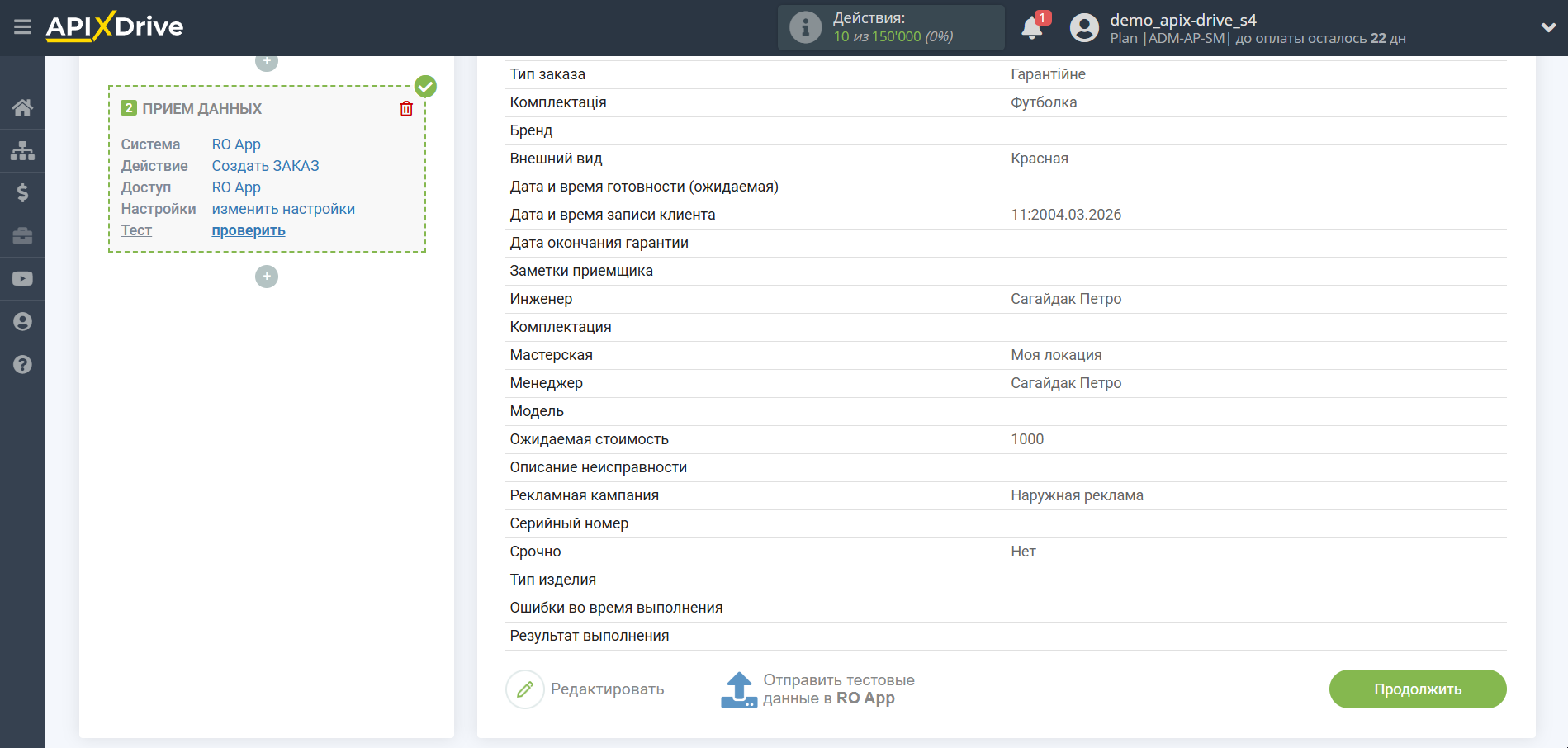The width and height of the screenshot is (1568, 748).
Task: Open the hamburger menu at top left
Action: pos(22,26)
